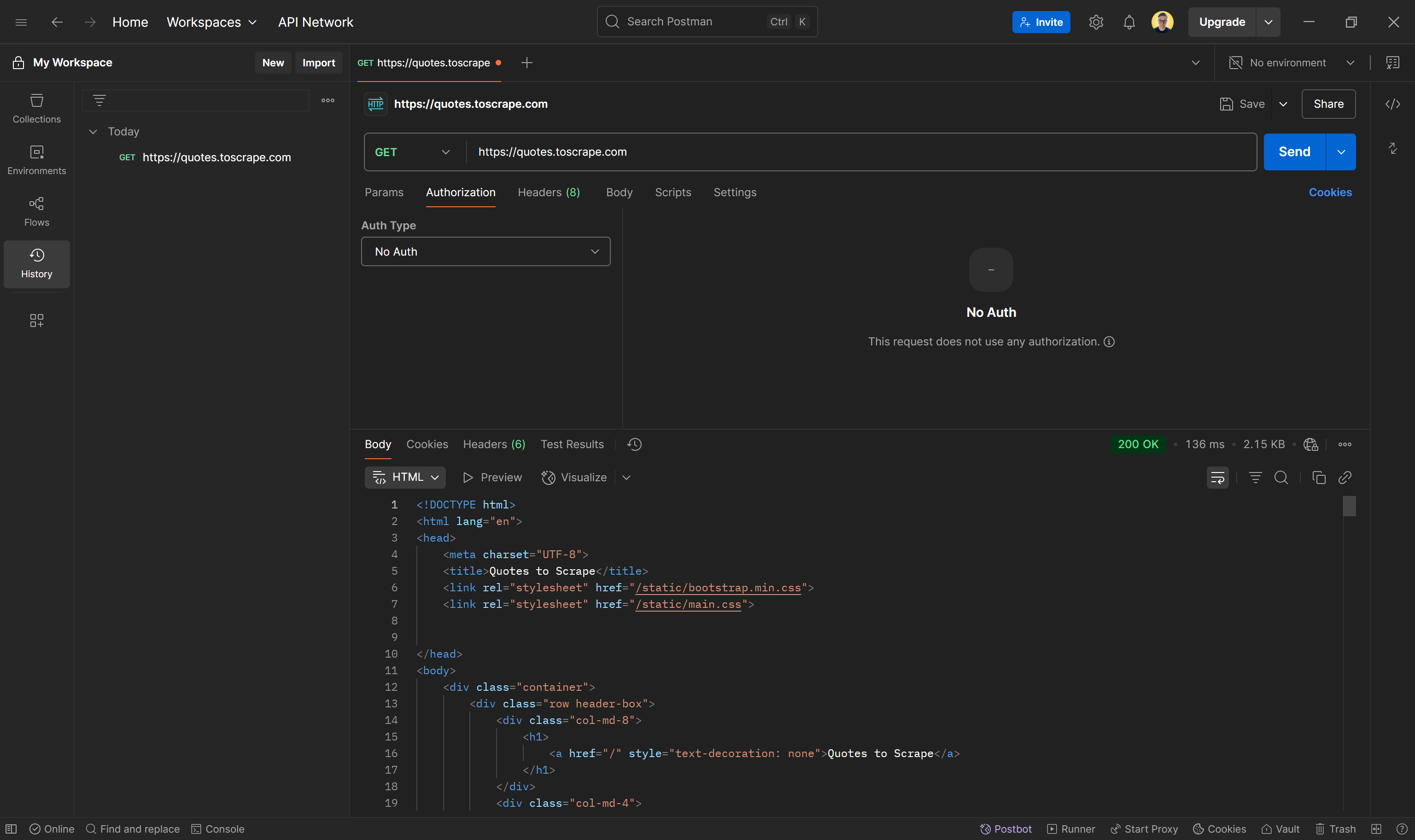The image size is (1415, 840).
Task: Open the code snippet generator panel
Action: [1393, 104]
